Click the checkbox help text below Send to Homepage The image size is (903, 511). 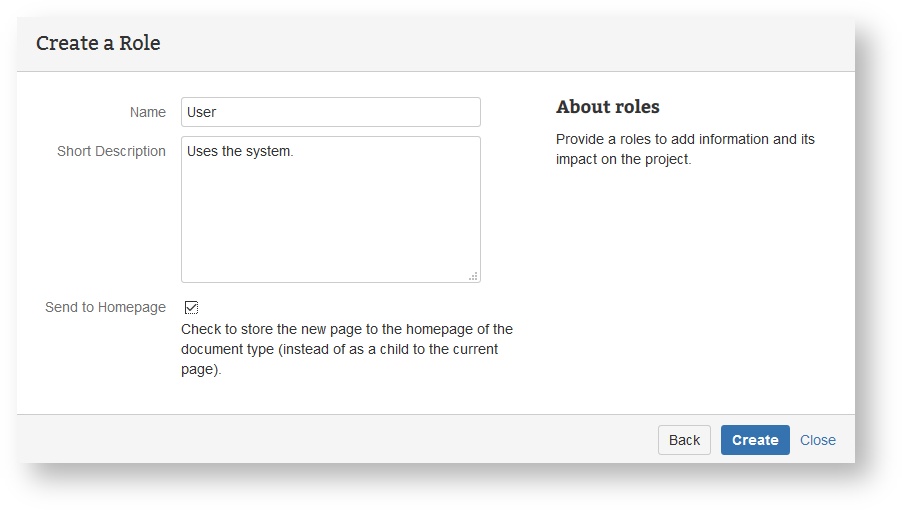click(346, 349)
